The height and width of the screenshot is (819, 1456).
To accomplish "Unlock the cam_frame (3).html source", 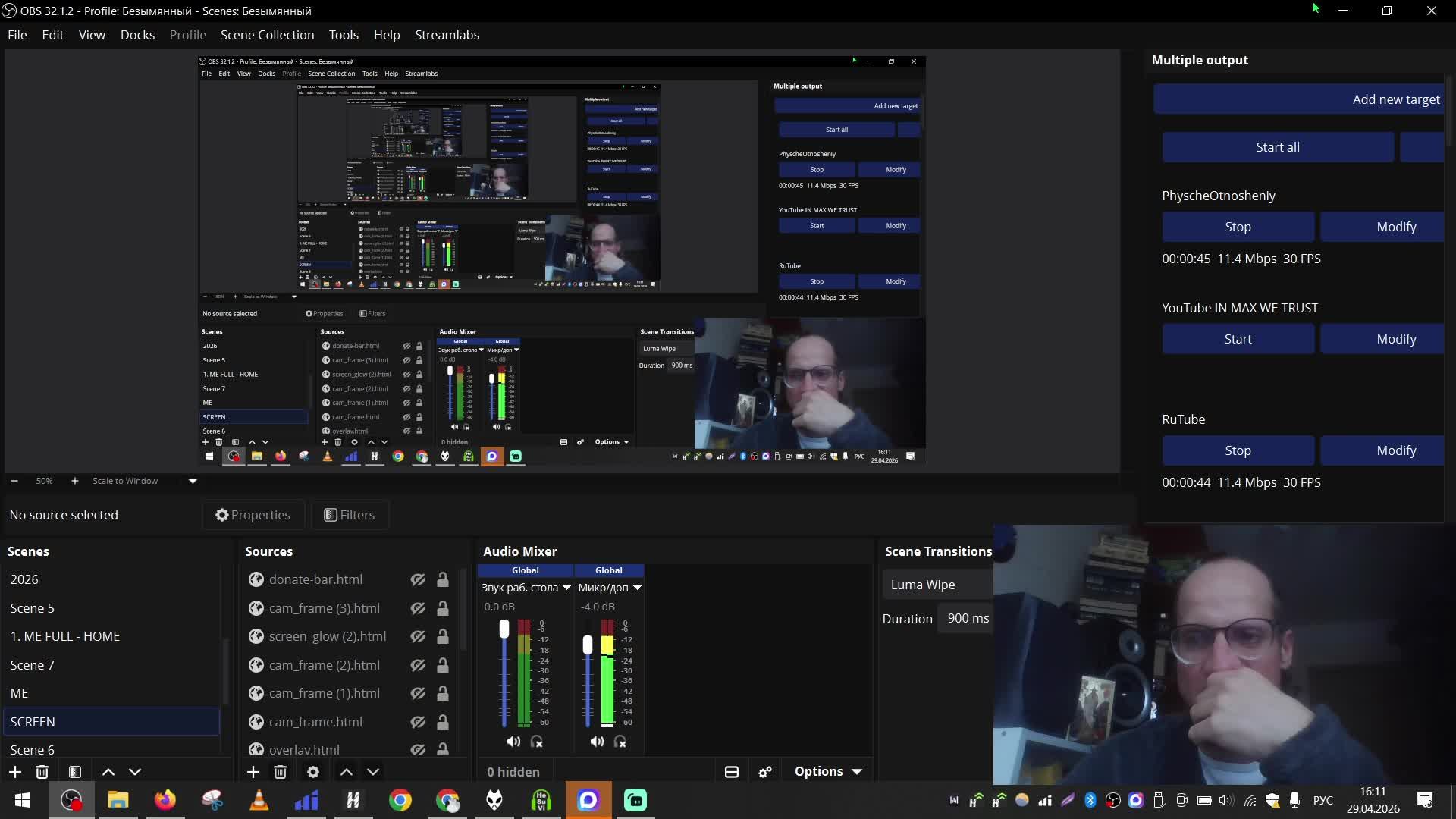I will (x=442, y=608).
